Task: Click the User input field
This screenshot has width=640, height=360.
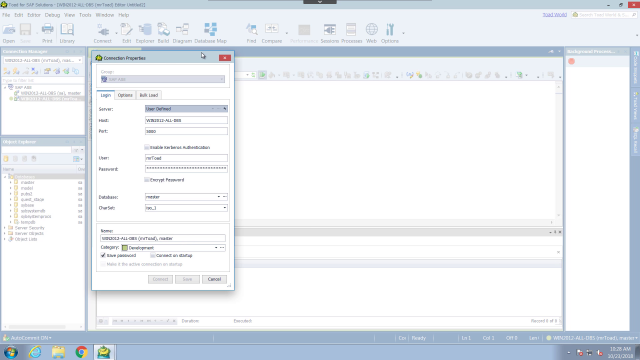Action: [186, 158]
